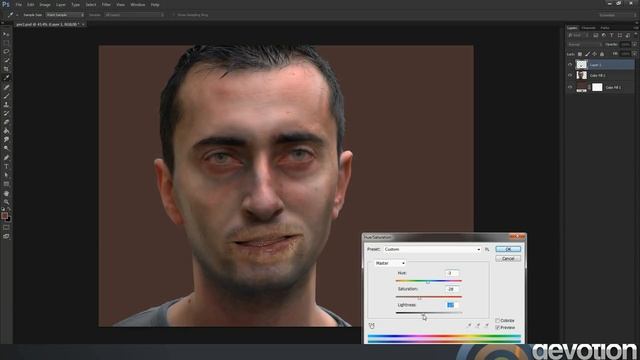Screen dimensions: 640x360
Task: Filter layers by text type icon
Action: [611, 36]
